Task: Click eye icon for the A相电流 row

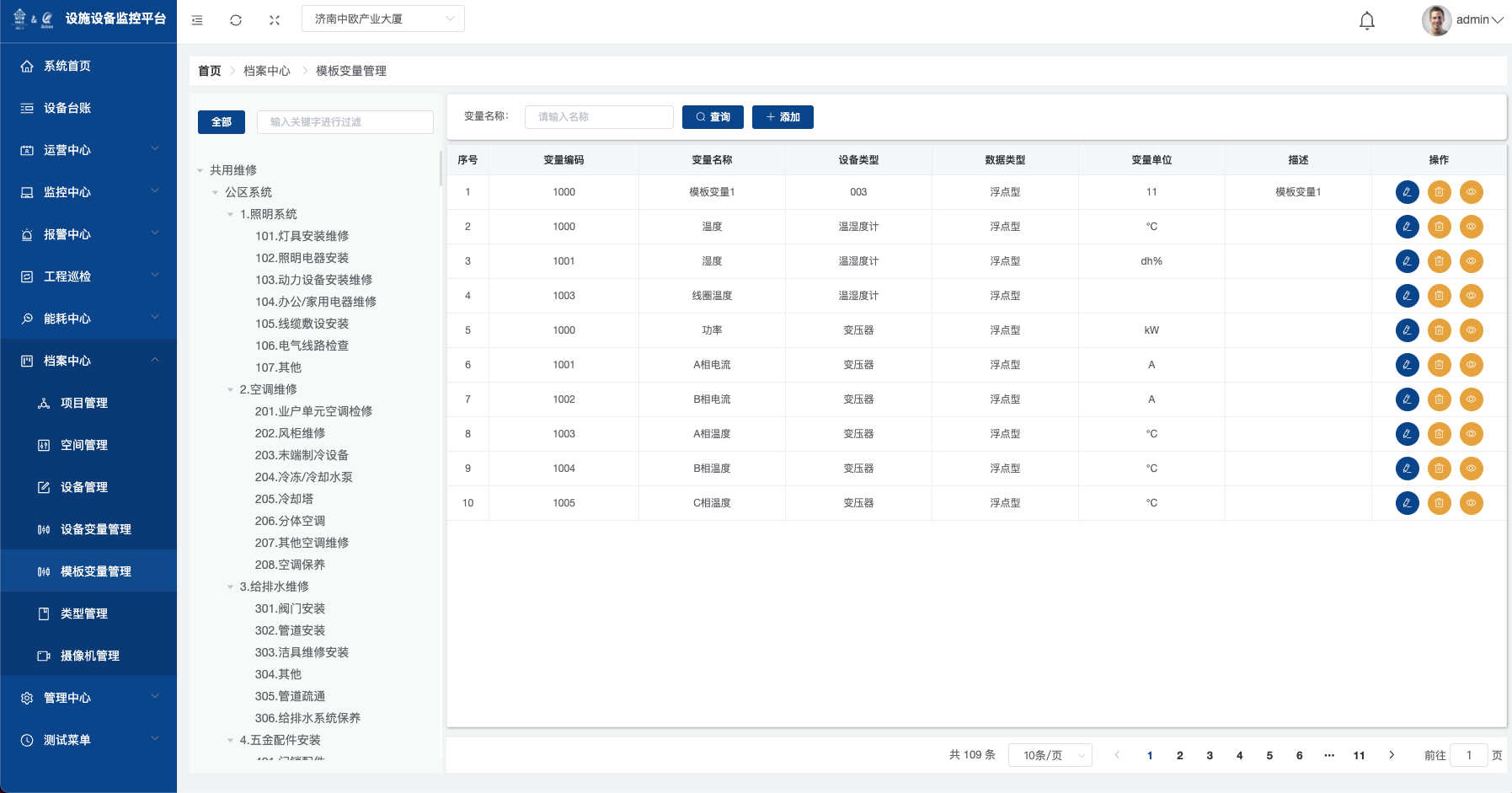Action: [1471, 365]
